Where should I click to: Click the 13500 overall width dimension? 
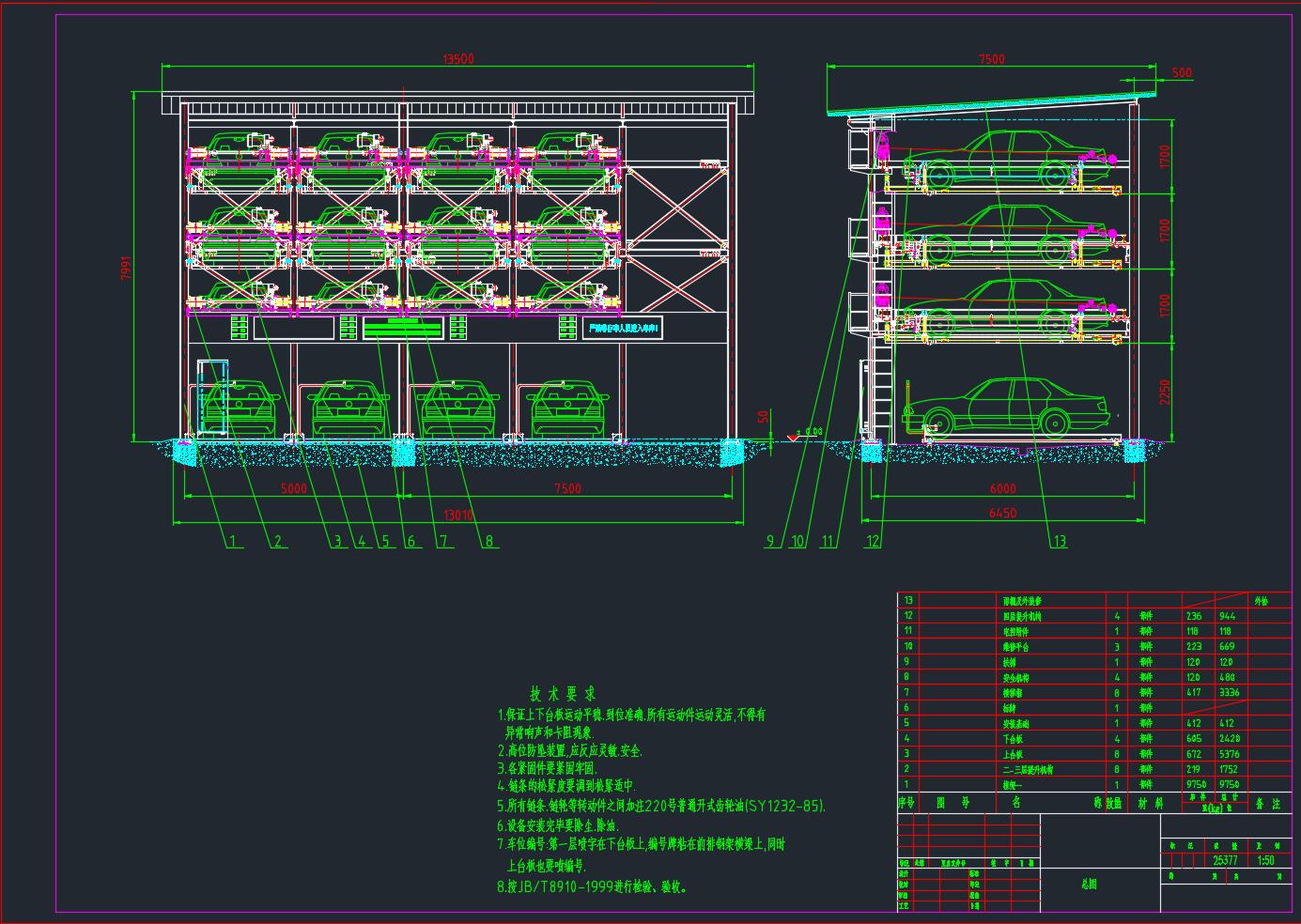(458, 59)
